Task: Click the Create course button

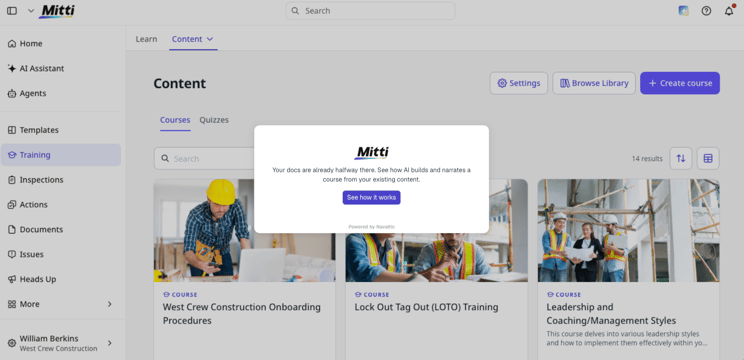Action: (x=680, y=83)
